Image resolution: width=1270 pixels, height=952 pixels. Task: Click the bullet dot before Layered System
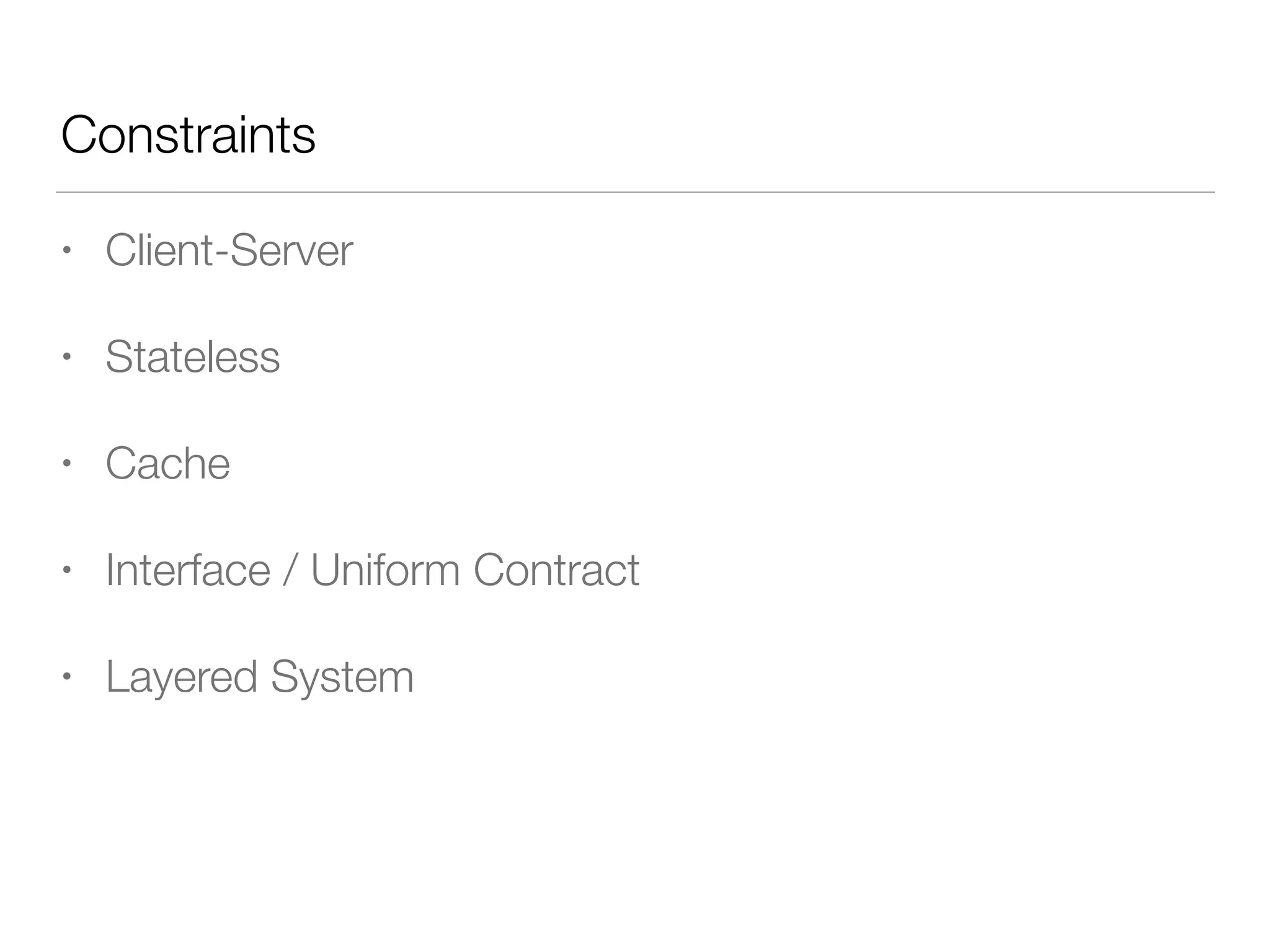(67, 677)
